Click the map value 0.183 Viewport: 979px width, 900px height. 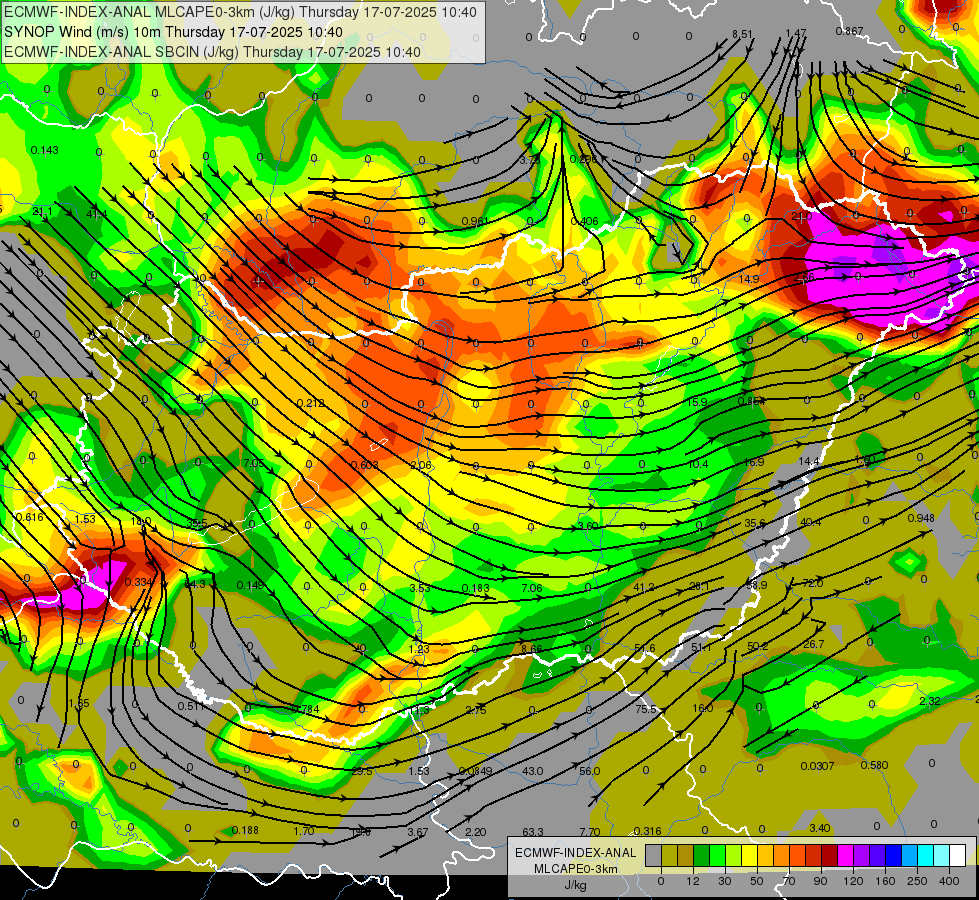(475, 588)
